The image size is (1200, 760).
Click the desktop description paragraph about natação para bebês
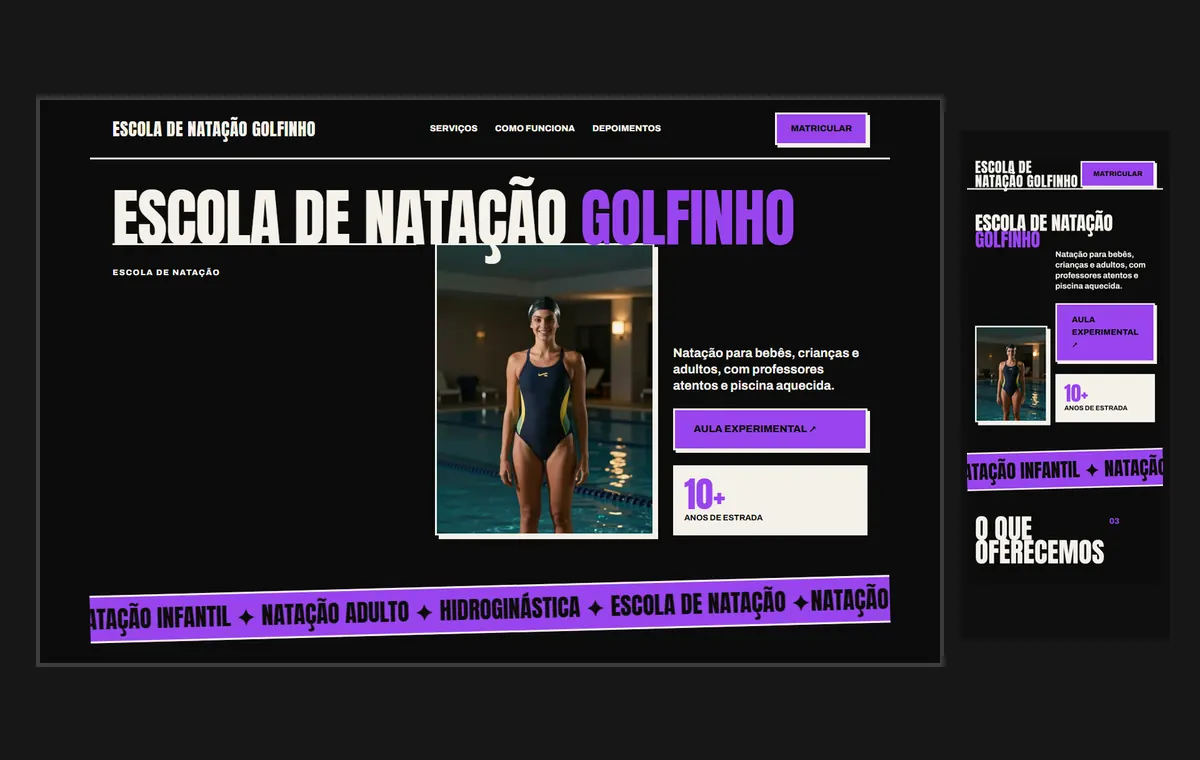(x=767, y=369)
